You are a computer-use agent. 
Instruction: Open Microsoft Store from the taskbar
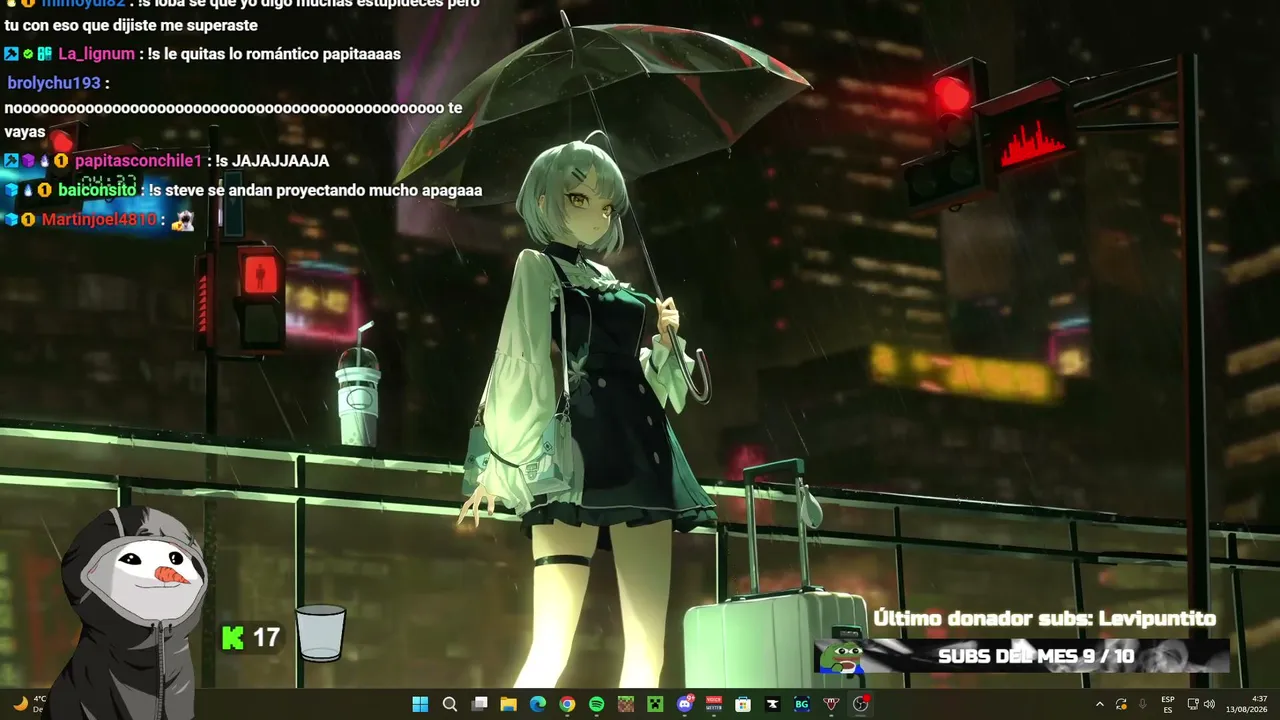pyautogui.click(x=743, y=704)
